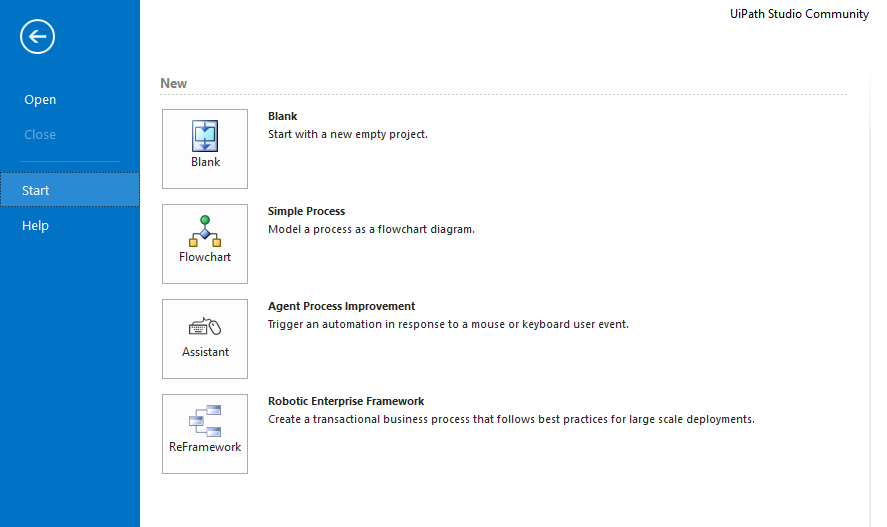Click the 'Blank' label under tile icon

pyautogui.click(x=205, y=162)
